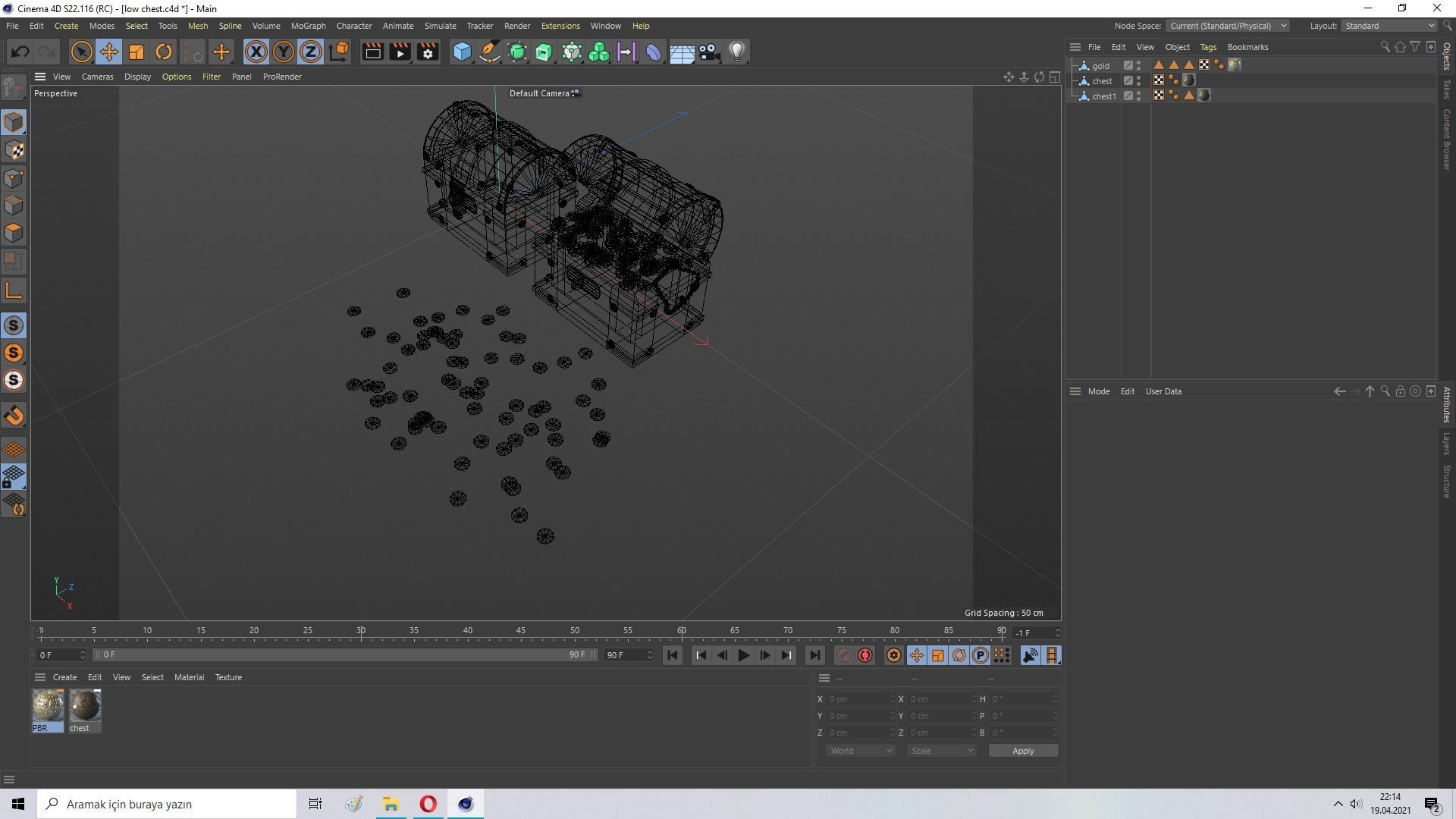Toggle gold object visibility dots
The width and height of the screenshot is (1456, 819).
[x=1139, y=65]
